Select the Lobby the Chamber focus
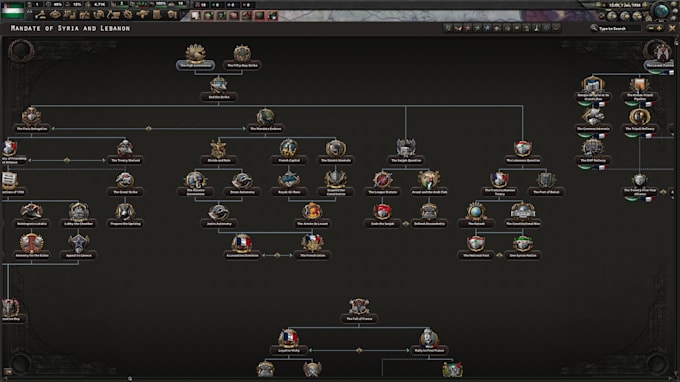Viewport: 680px width, 382px height. (78, 215)
